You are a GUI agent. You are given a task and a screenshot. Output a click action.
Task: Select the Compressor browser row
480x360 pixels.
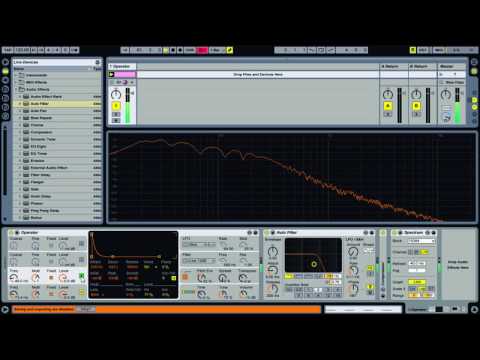[57, 132]
